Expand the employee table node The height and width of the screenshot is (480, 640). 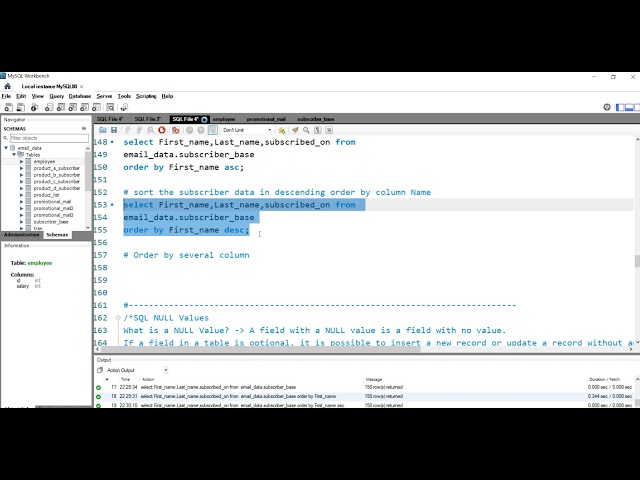click(22, 162)
